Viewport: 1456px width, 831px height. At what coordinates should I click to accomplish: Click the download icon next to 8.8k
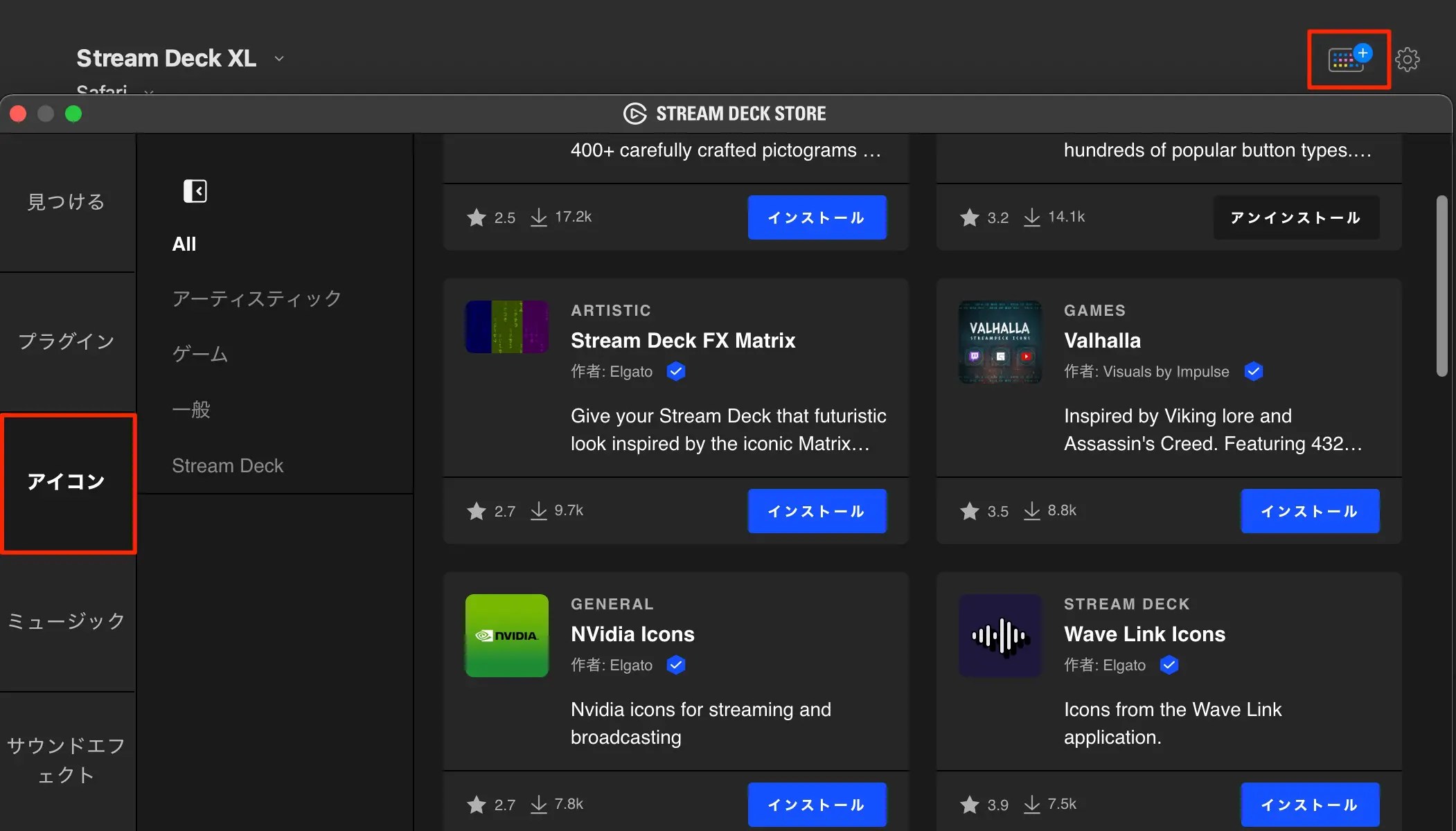(x=1032, y=511)
